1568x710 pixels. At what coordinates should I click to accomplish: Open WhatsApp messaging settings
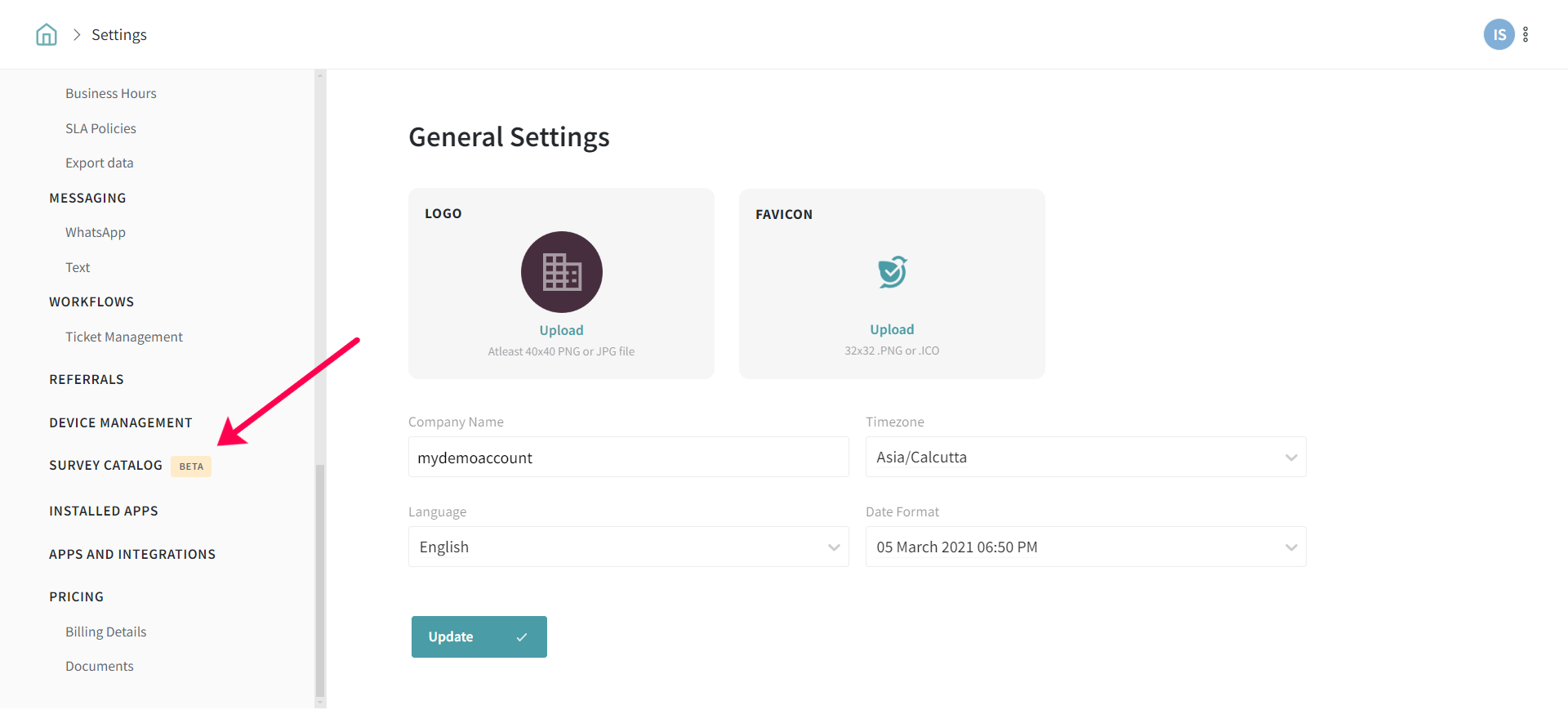(96, 233)
